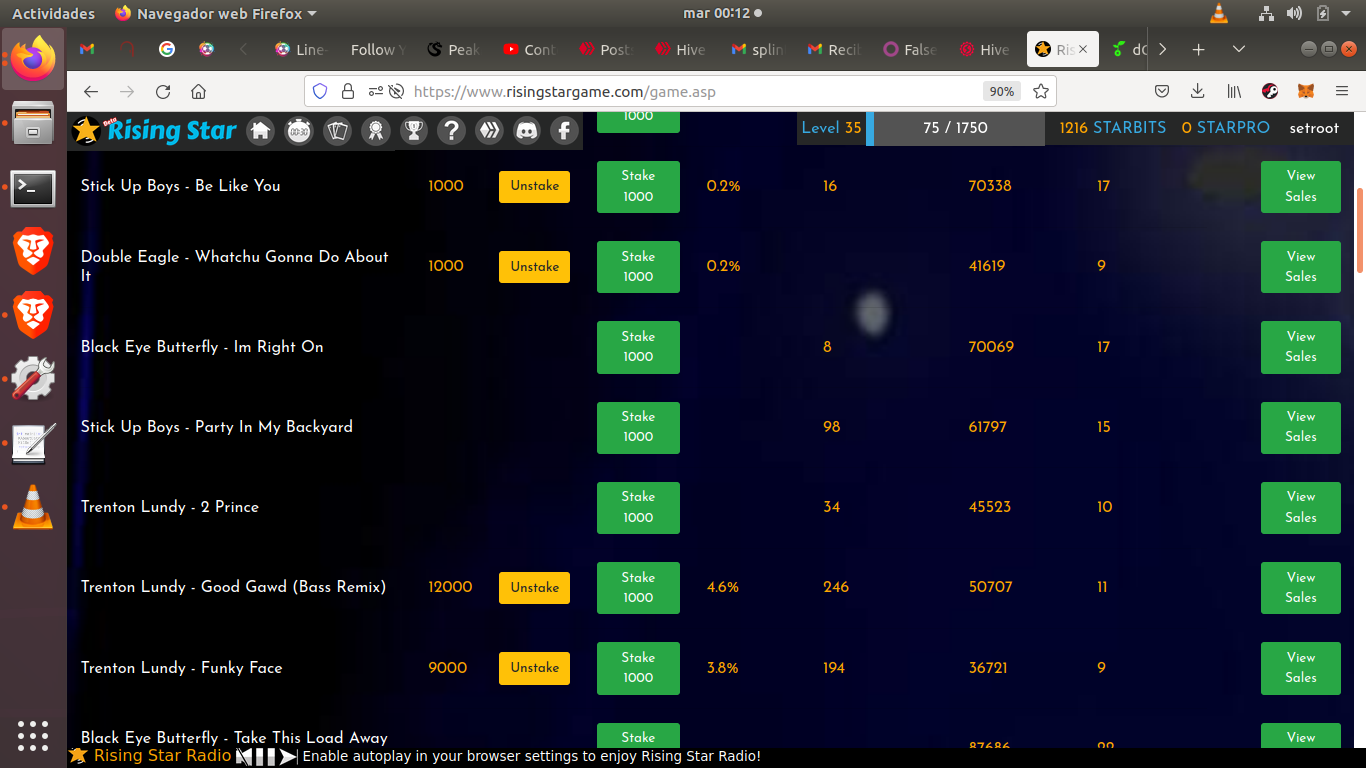1366x768 pixels.
Task: Open Navegador web Firefox app menu
Action: click(x=216, y=13)
